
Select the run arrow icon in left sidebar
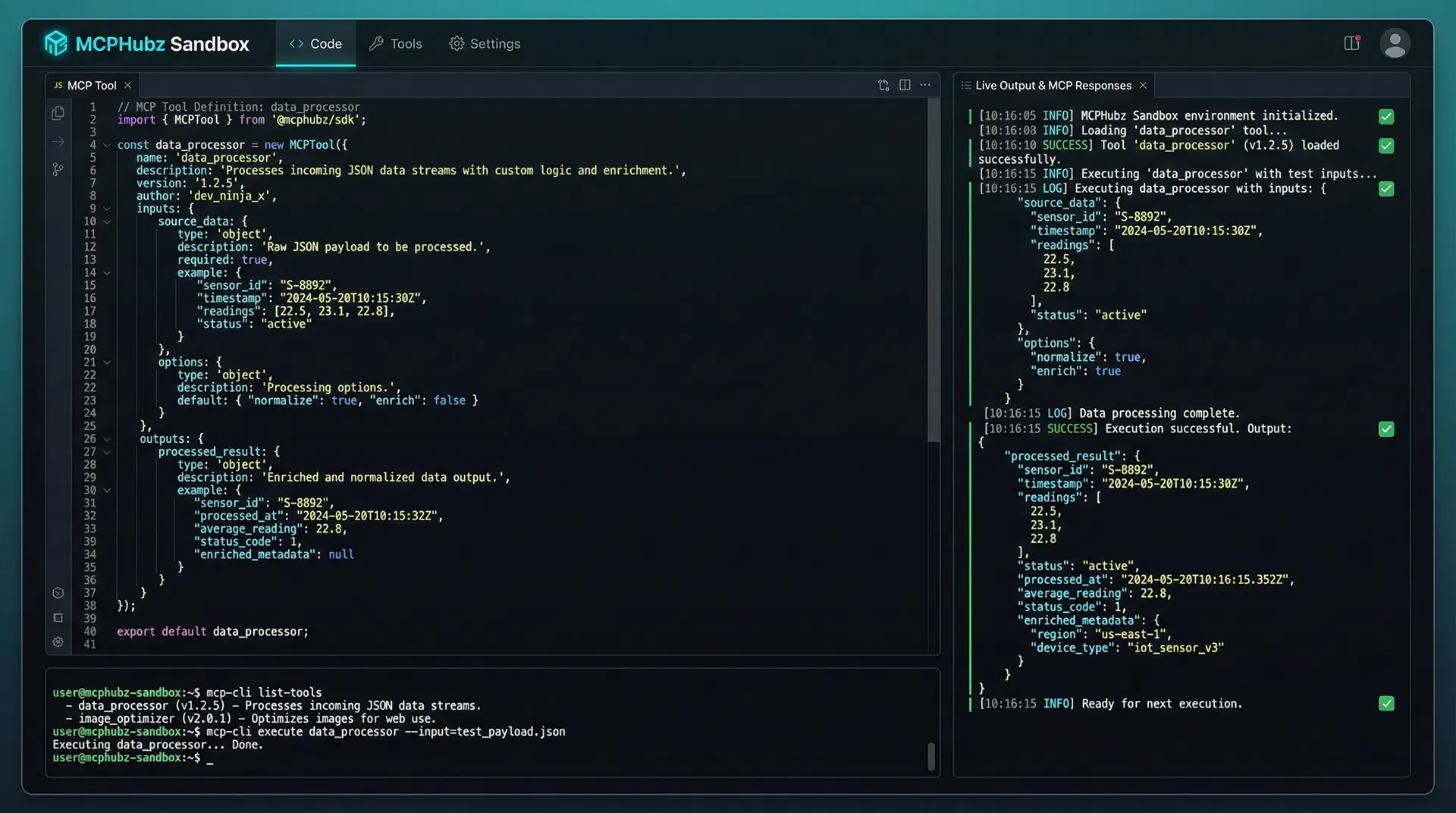point(58,142)
